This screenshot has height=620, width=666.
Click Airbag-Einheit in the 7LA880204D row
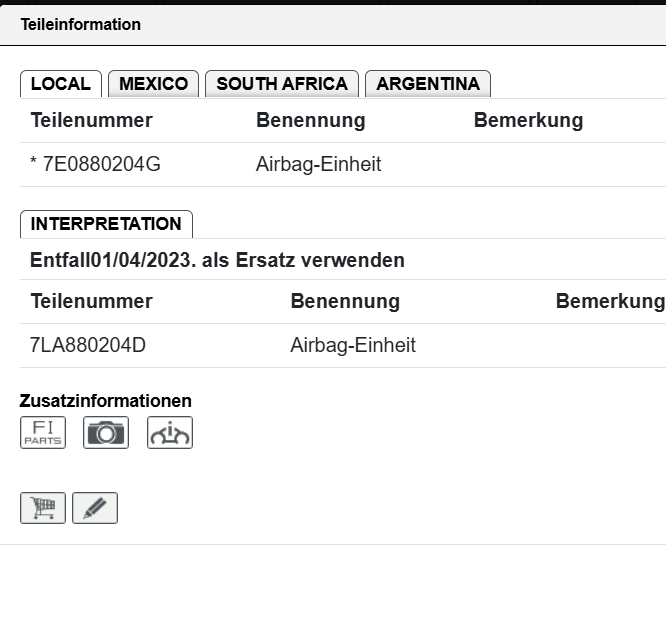point(353,345)
